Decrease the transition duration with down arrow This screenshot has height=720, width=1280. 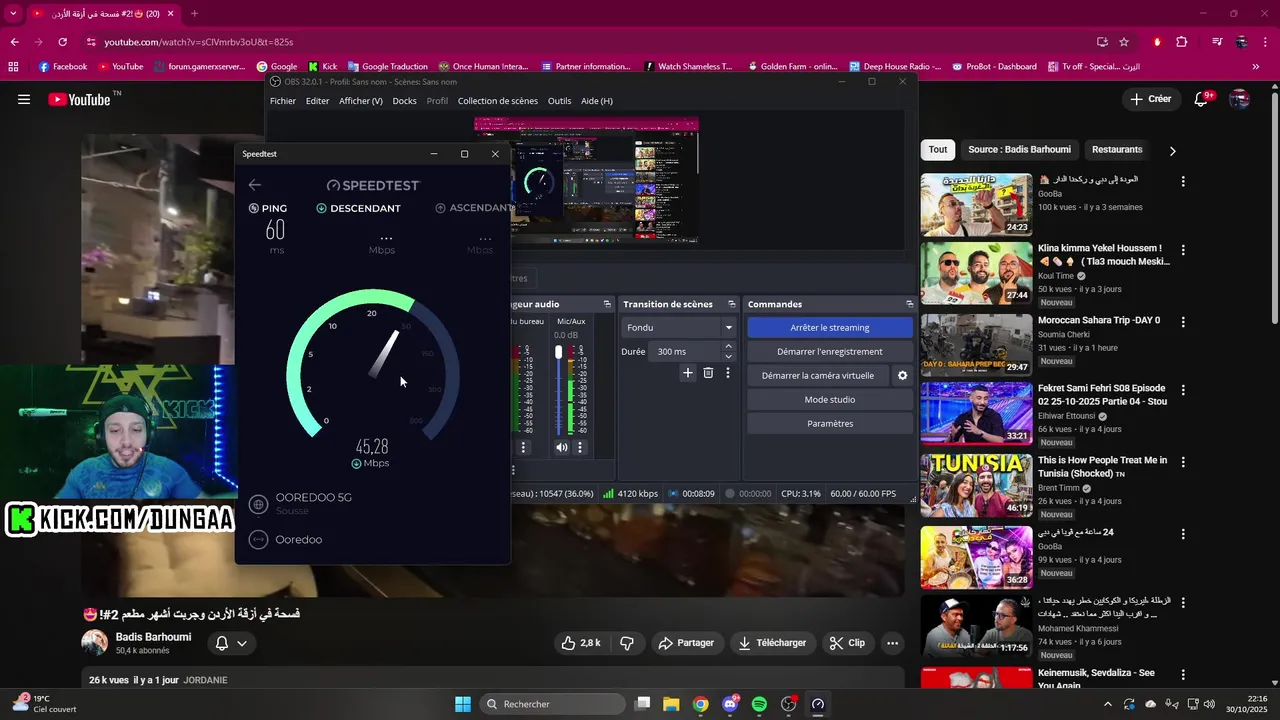coord(728,357)
